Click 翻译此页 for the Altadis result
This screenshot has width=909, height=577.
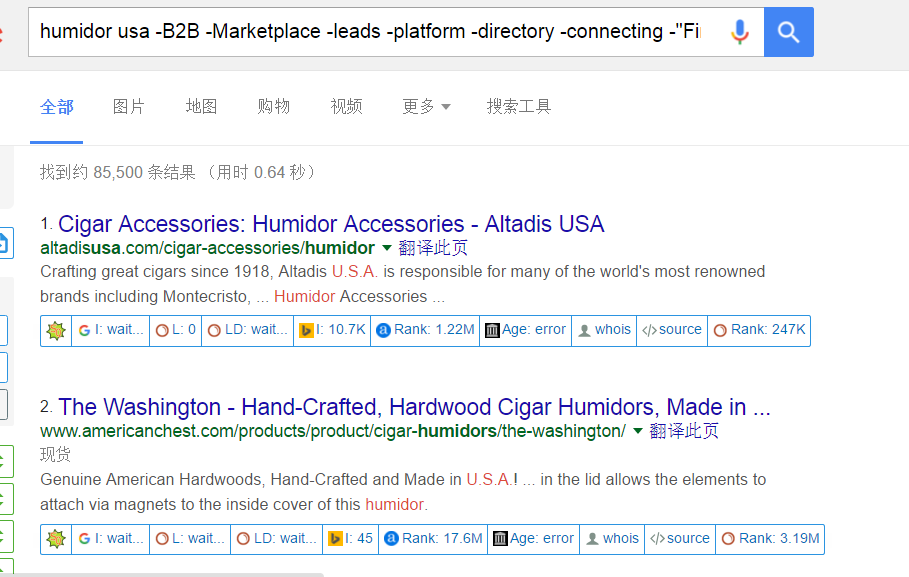pyautogui.click(x=433, y=248)
